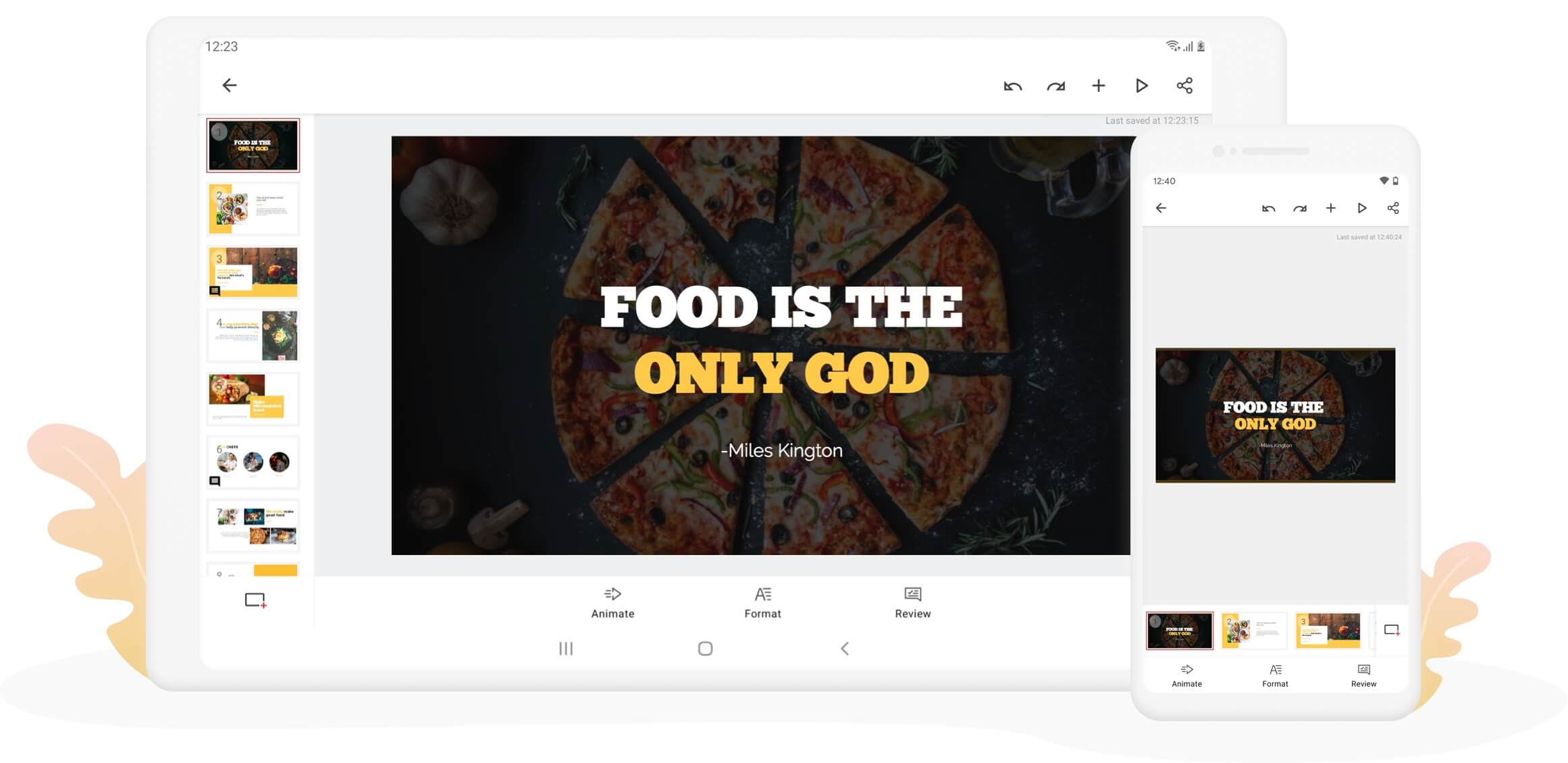Select slide 1 thumbnail on tablet
The image size is (1568, 763).
click(253, 145)
